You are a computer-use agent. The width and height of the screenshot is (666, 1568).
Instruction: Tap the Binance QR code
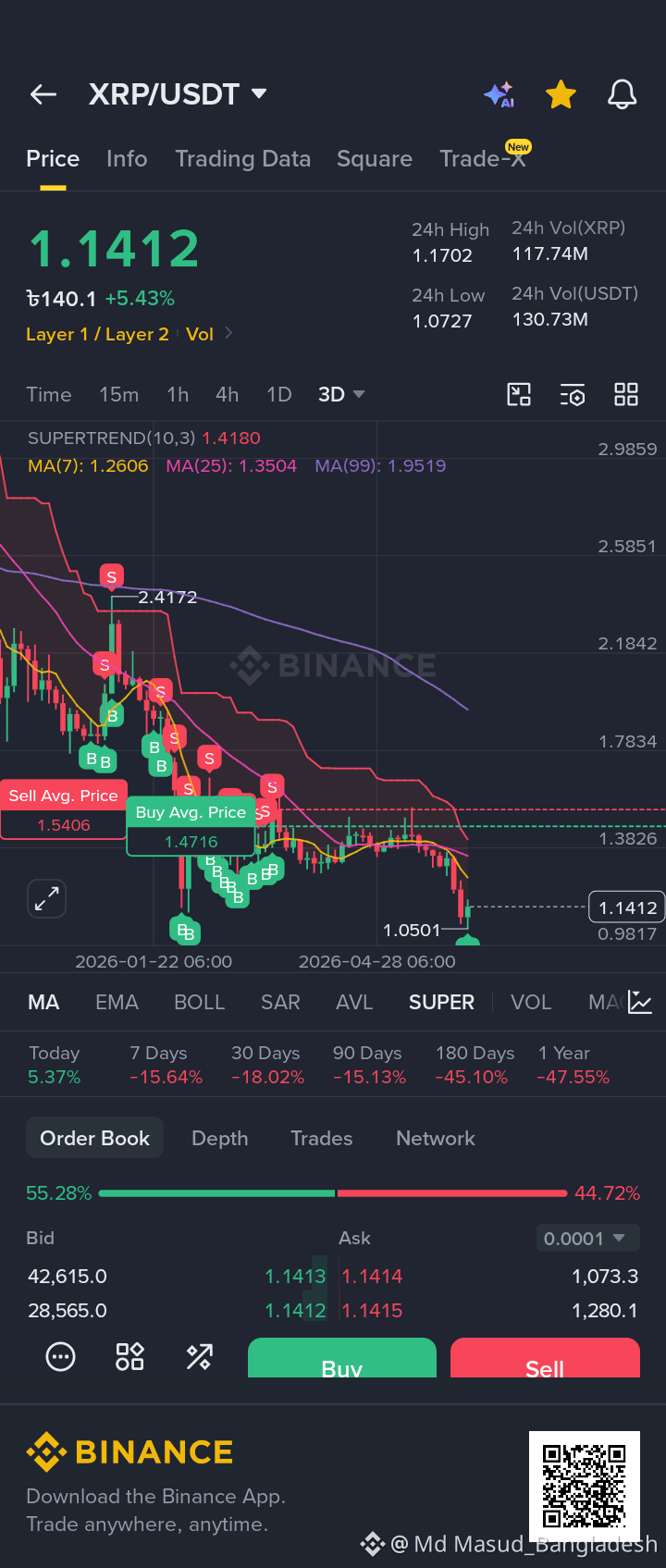[x=585, y=1487]
